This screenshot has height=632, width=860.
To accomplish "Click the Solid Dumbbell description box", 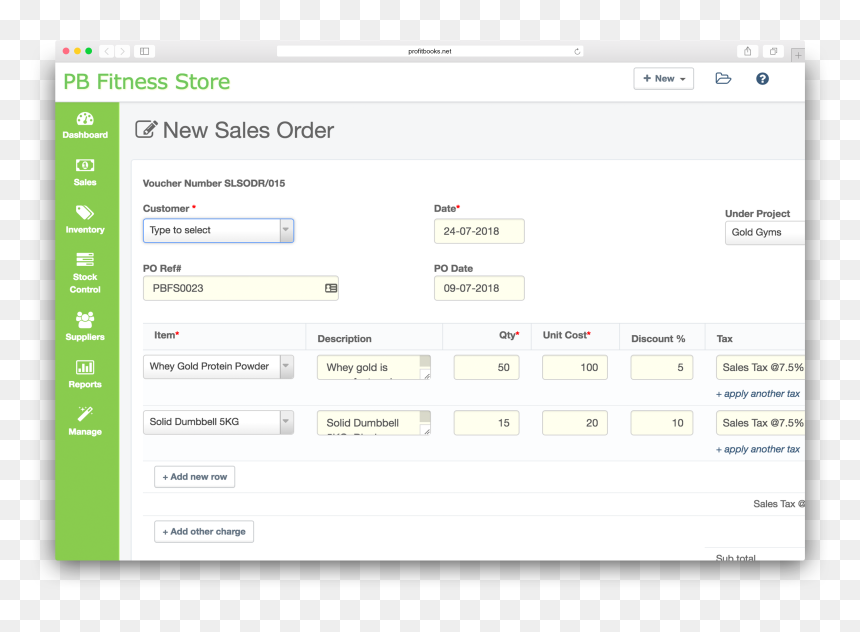I will pos(374,423).
